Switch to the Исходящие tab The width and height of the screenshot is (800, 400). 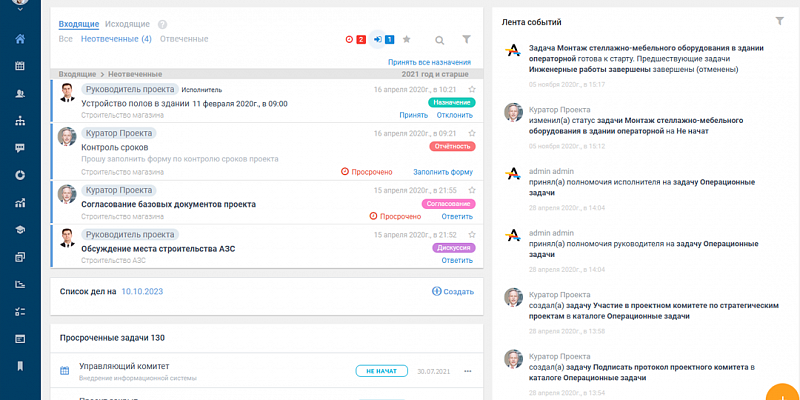coord(127,24)
